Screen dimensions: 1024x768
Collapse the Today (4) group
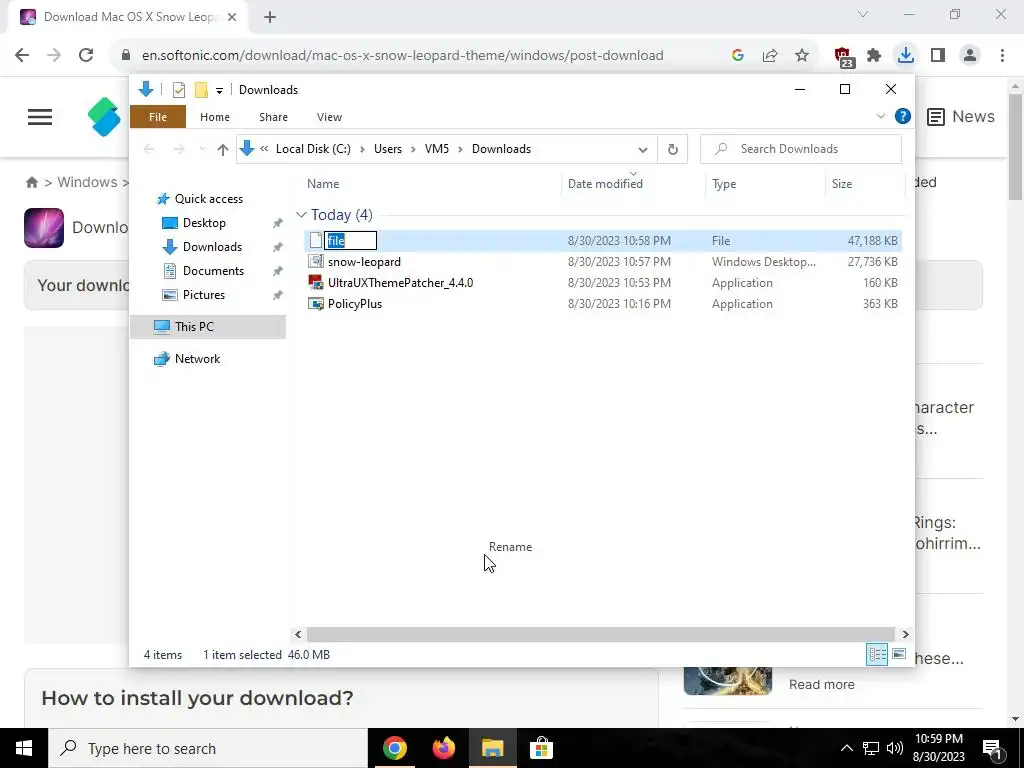(x=301, y=215)
